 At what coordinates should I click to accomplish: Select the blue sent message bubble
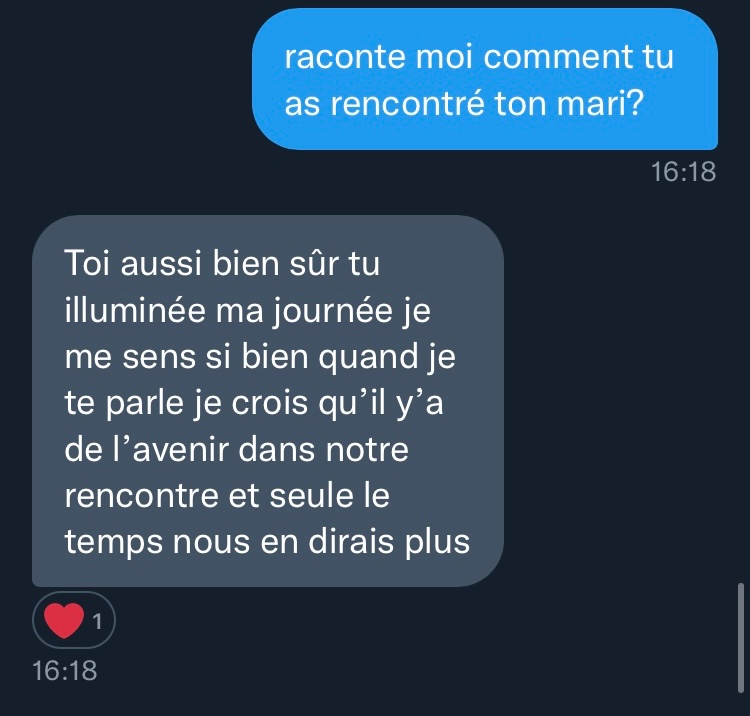point(485,79)
